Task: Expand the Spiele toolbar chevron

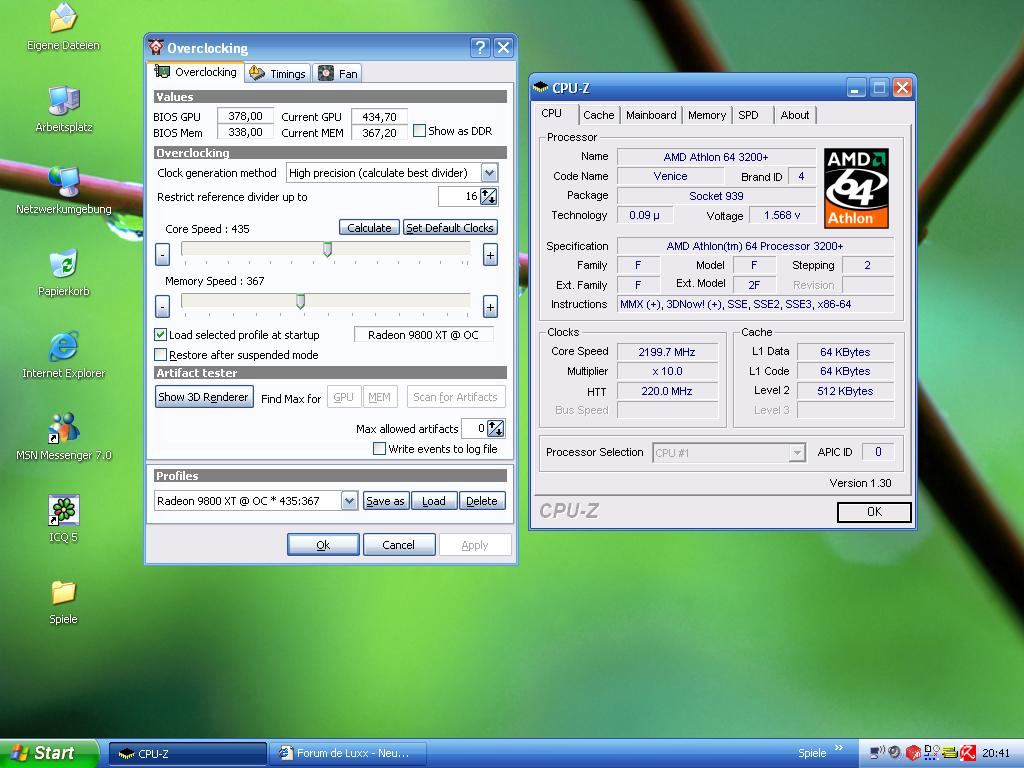Action: tap(839, 748)
